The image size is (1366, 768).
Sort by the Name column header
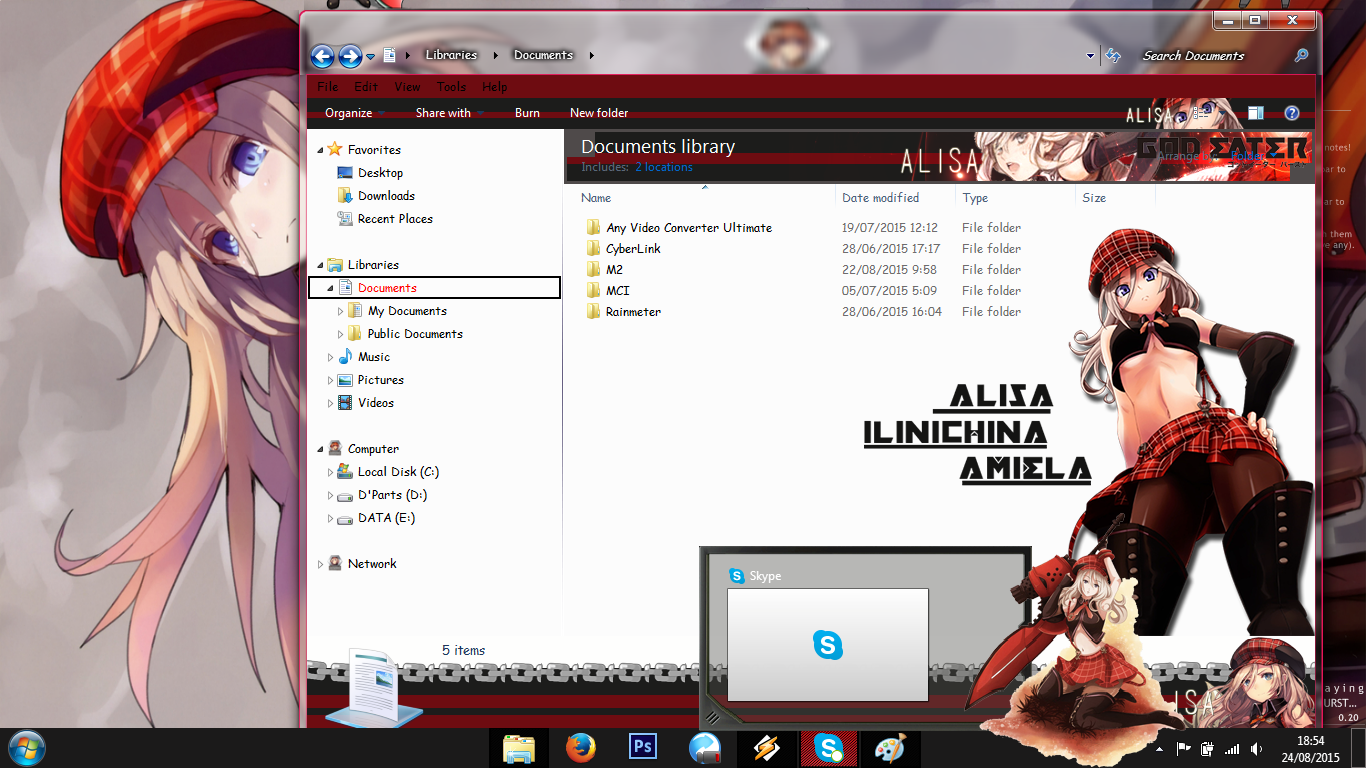[595, 198]
